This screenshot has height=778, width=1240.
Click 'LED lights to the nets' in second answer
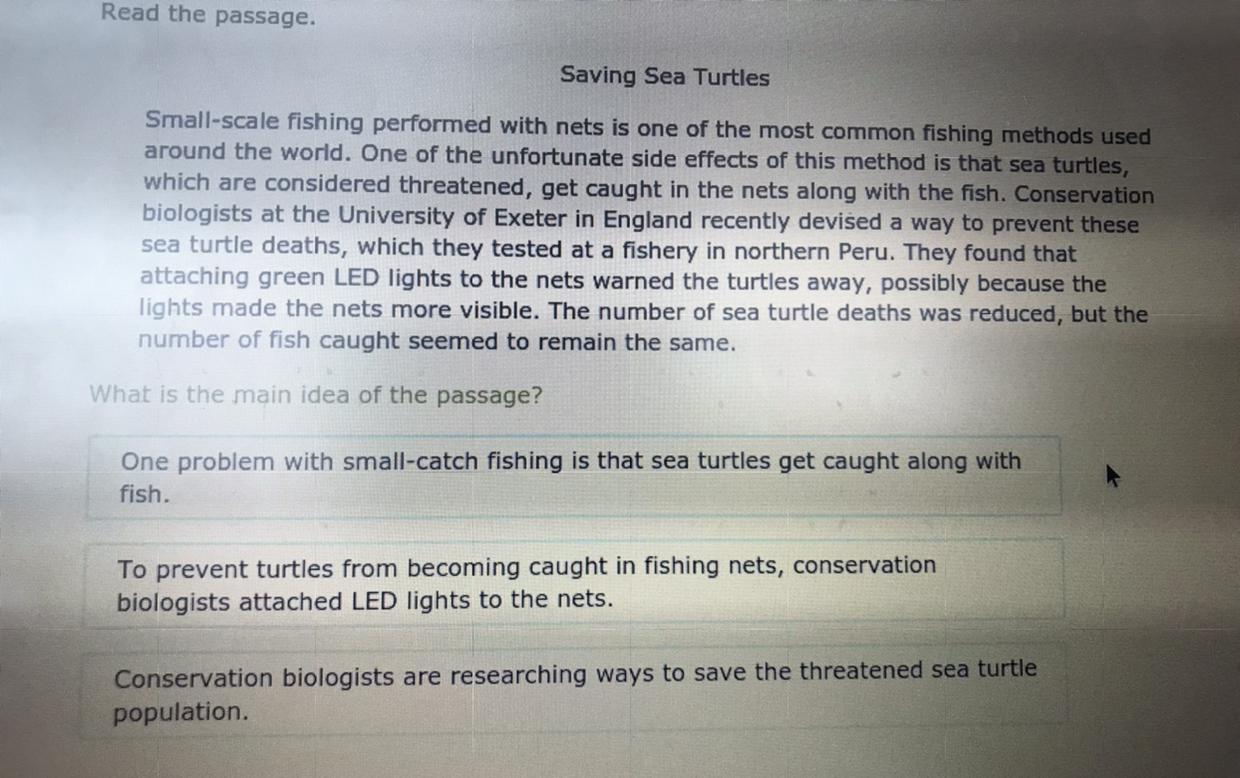(x=482, y=601)
